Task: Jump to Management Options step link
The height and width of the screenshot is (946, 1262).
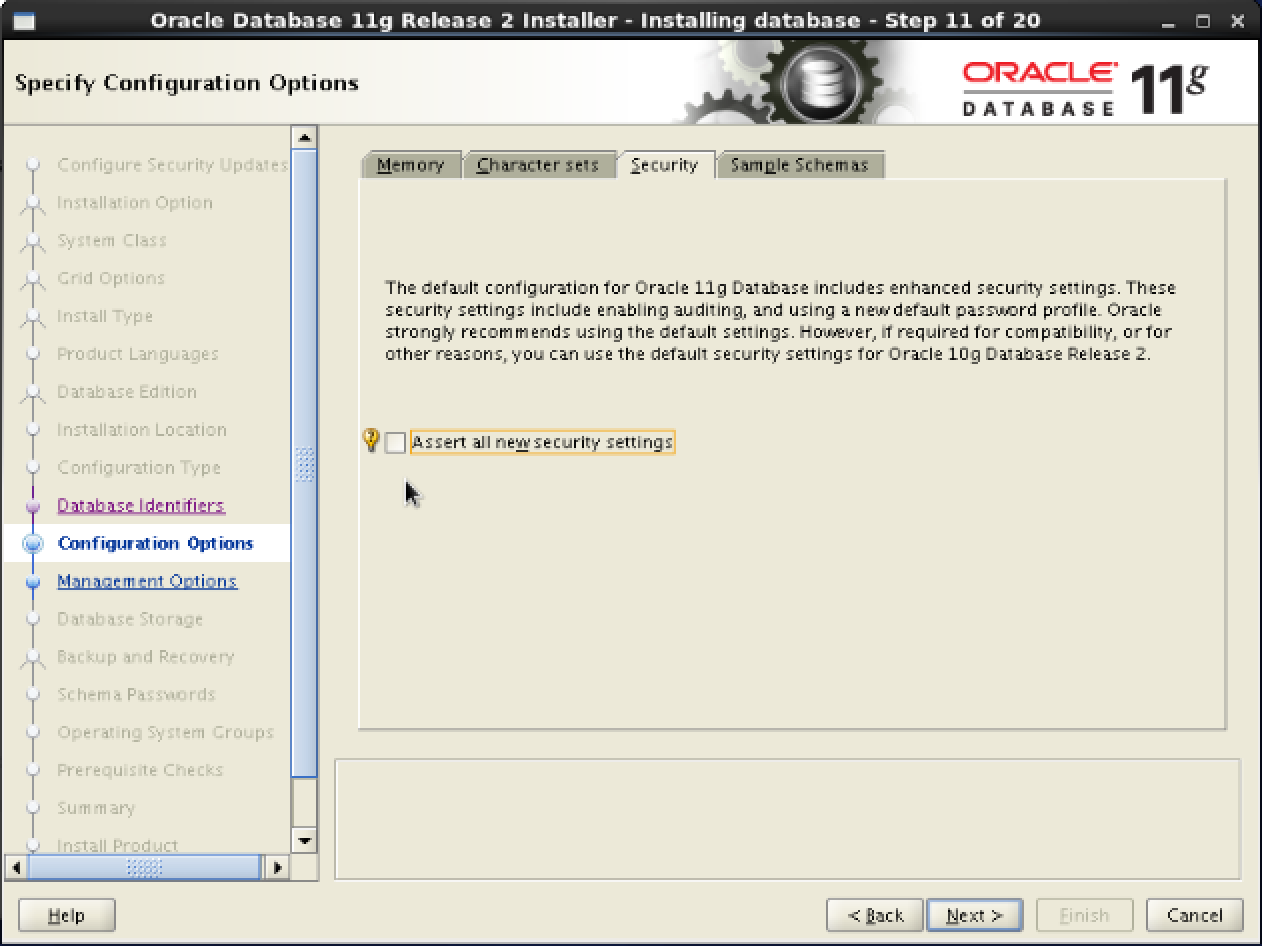Action: coord(147,582)
